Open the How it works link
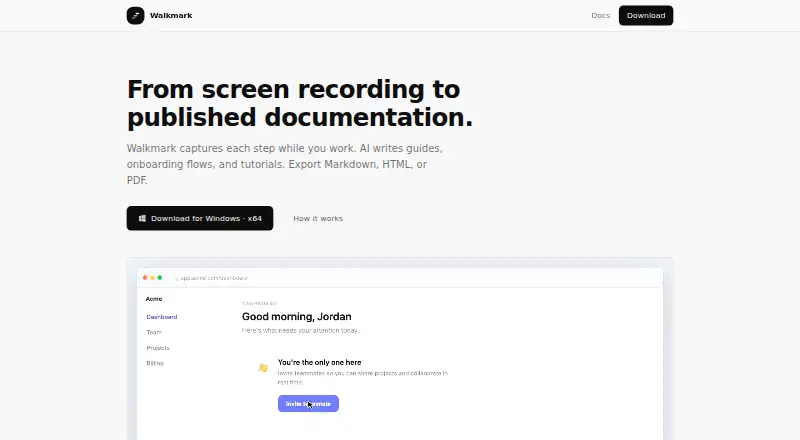This screenshot has height=440, width=800. tap(318, 218)
